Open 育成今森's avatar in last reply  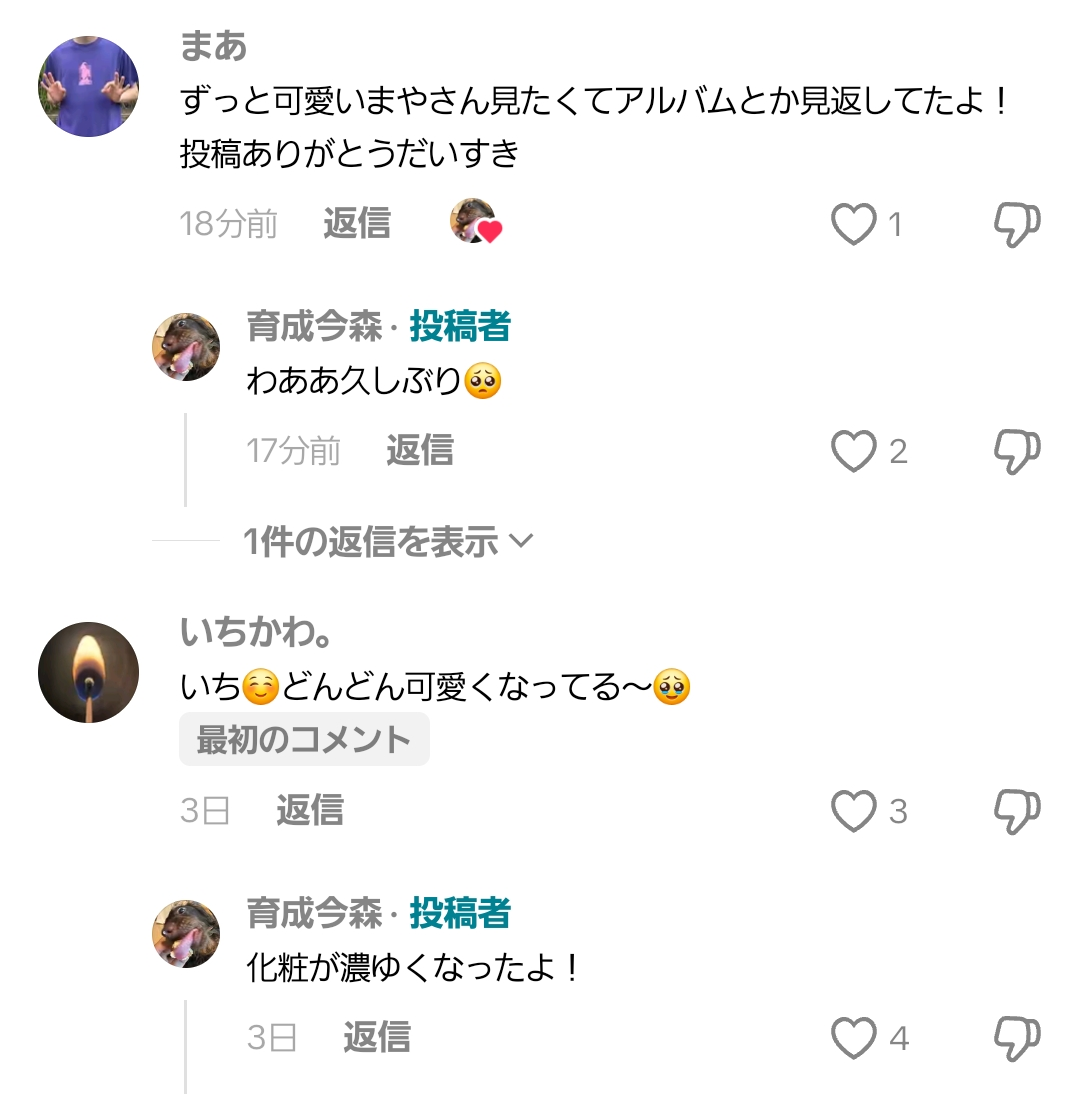point(186,933)
